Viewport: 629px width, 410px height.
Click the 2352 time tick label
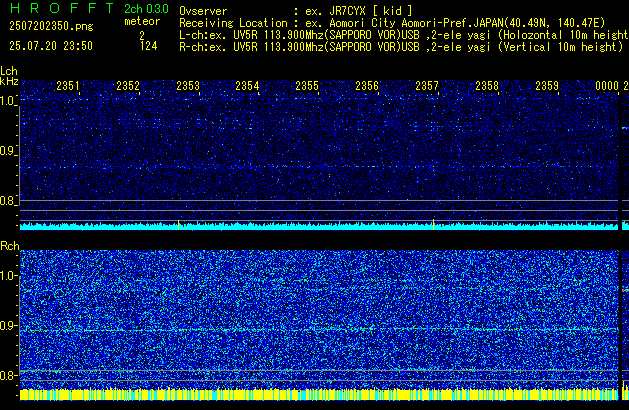click(128, 86)
